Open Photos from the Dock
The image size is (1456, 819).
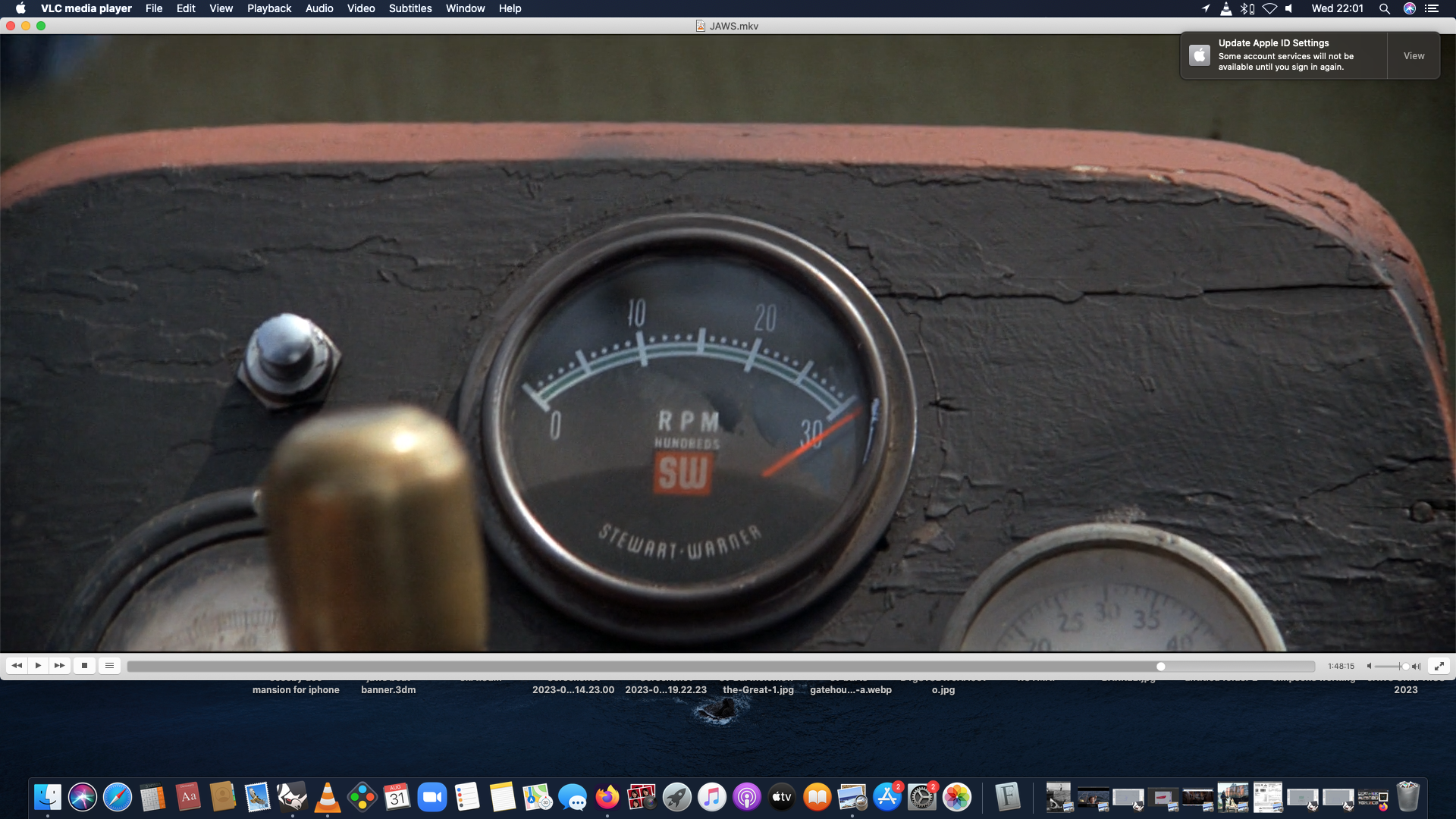click(x=957, y=797)
